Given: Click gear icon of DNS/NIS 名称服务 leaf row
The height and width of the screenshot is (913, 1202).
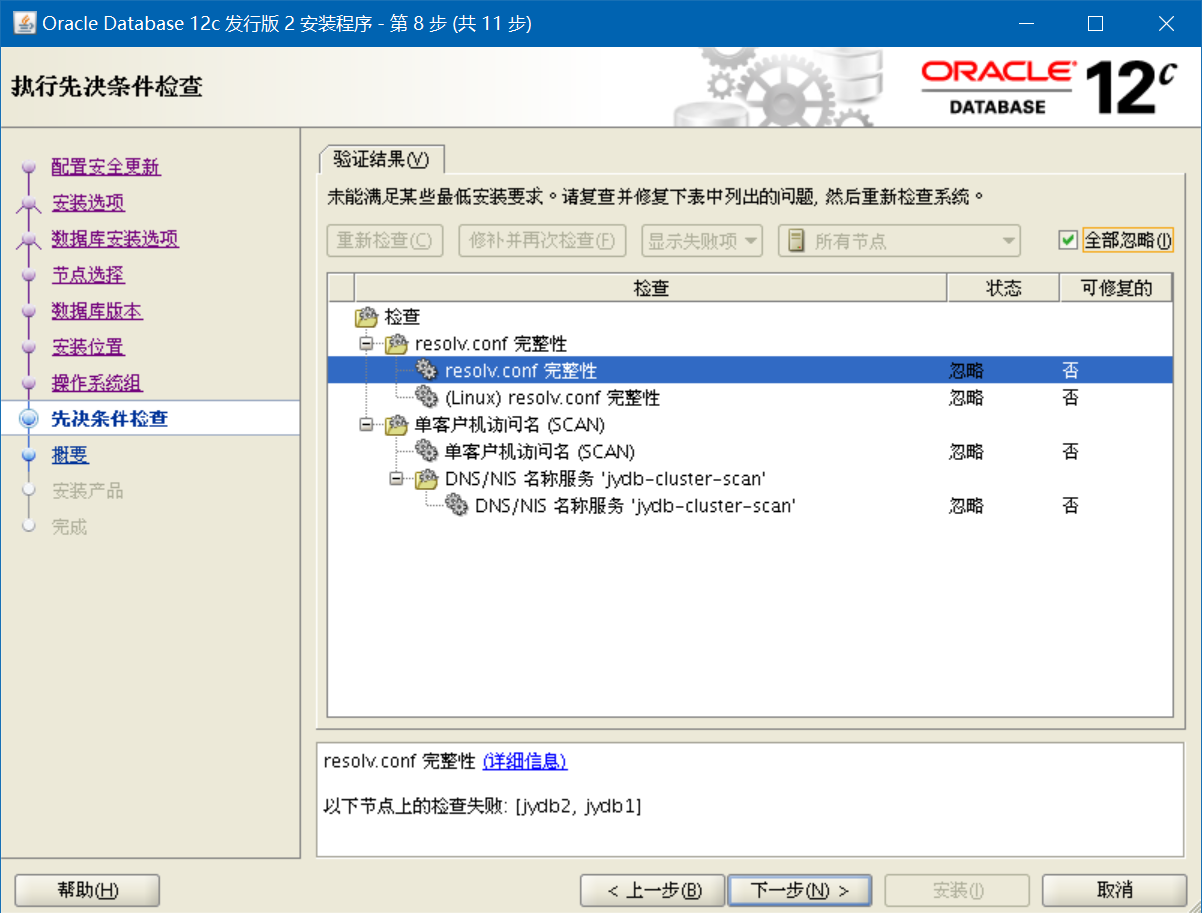Looking at the screenshot, I should [456, 505].
